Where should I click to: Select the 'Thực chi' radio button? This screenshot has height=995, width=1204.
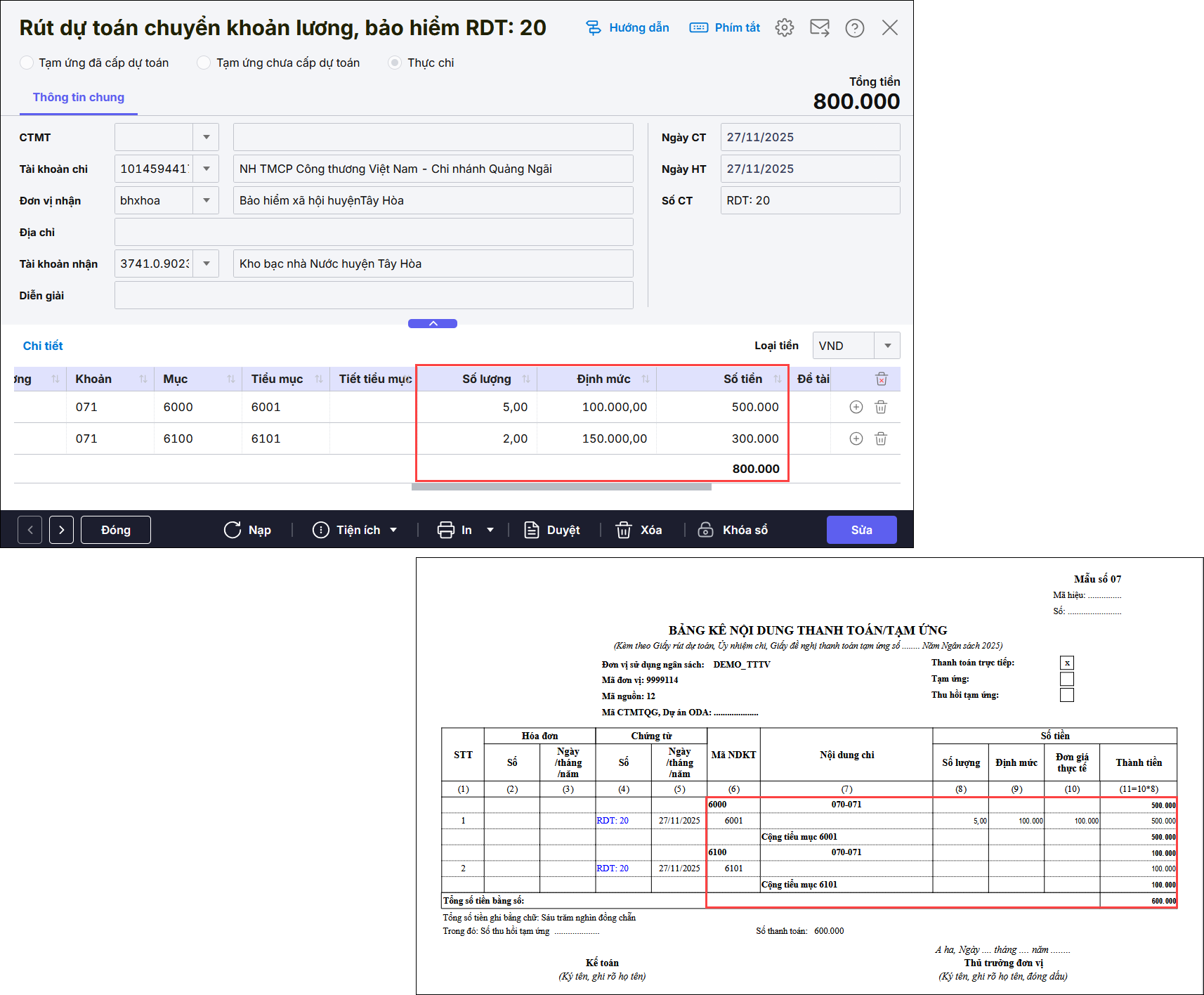tap(395, 63)
